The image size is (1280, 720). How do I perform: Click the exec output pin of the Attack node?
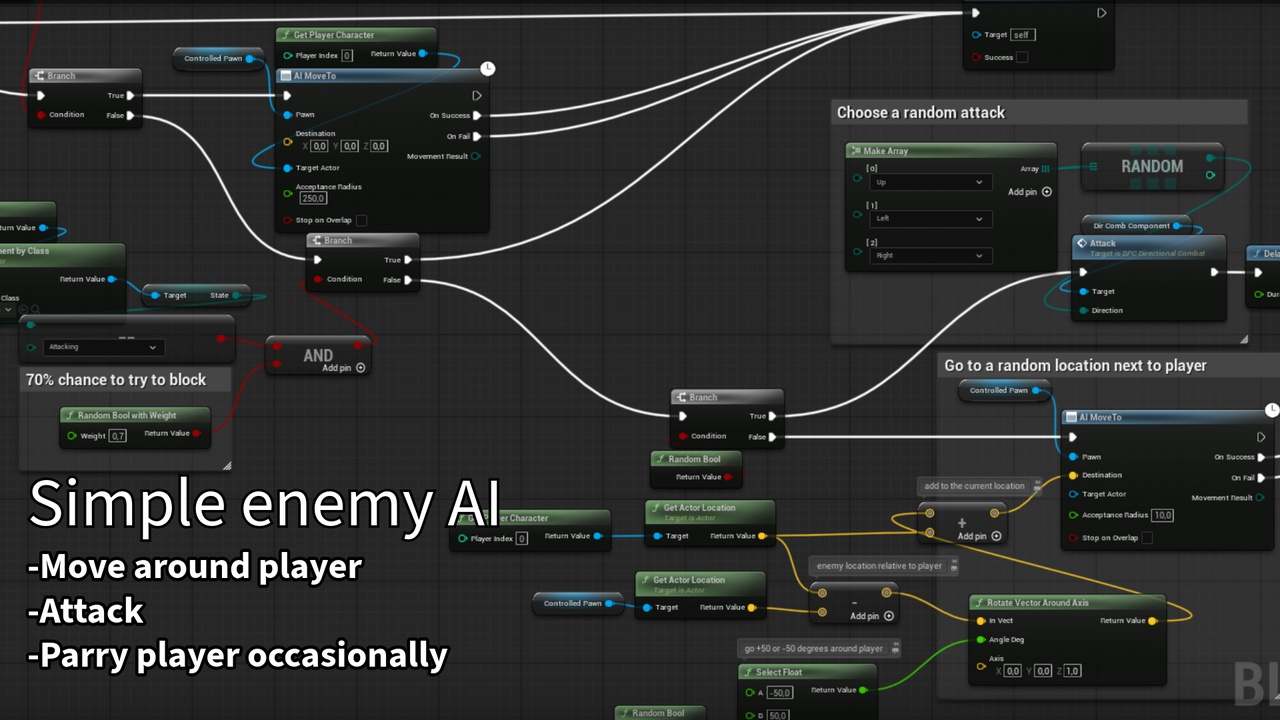(x=1215, y=271)
